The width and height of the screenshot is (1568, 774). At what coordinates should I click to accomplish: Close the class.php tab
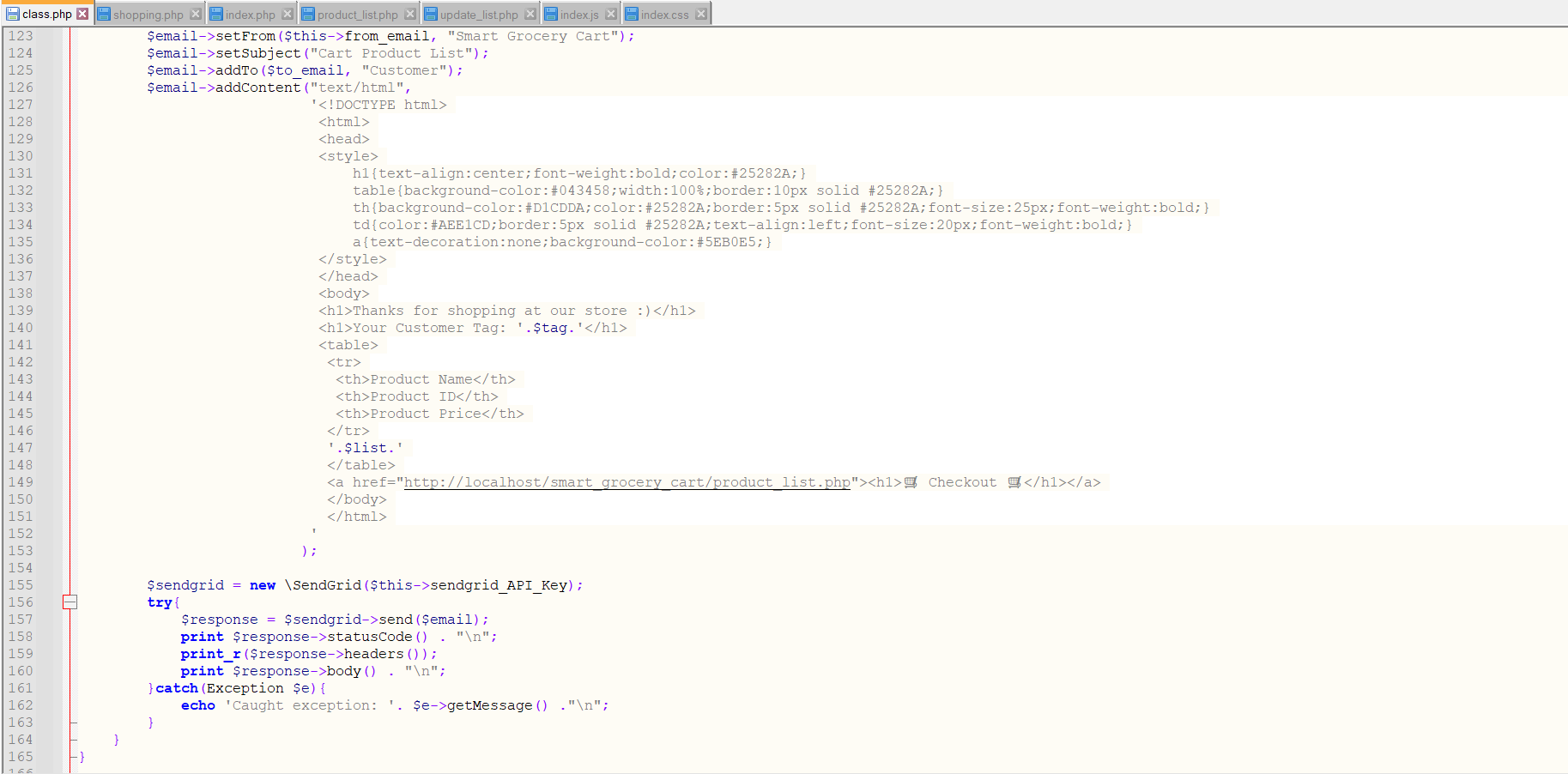tap(82, 13)
